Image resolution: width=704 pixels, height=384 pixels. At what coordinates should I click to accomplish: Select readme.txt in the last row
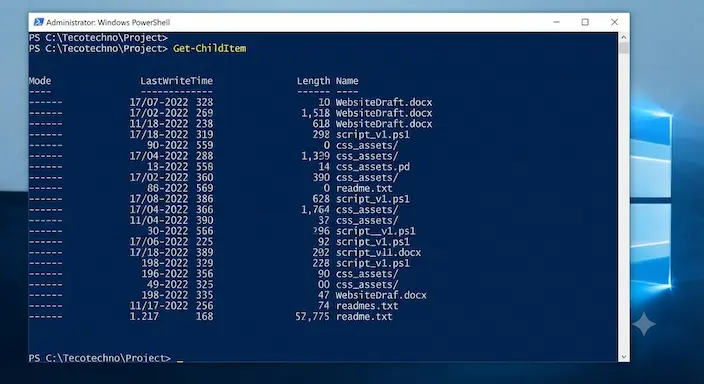click(364, 317)
